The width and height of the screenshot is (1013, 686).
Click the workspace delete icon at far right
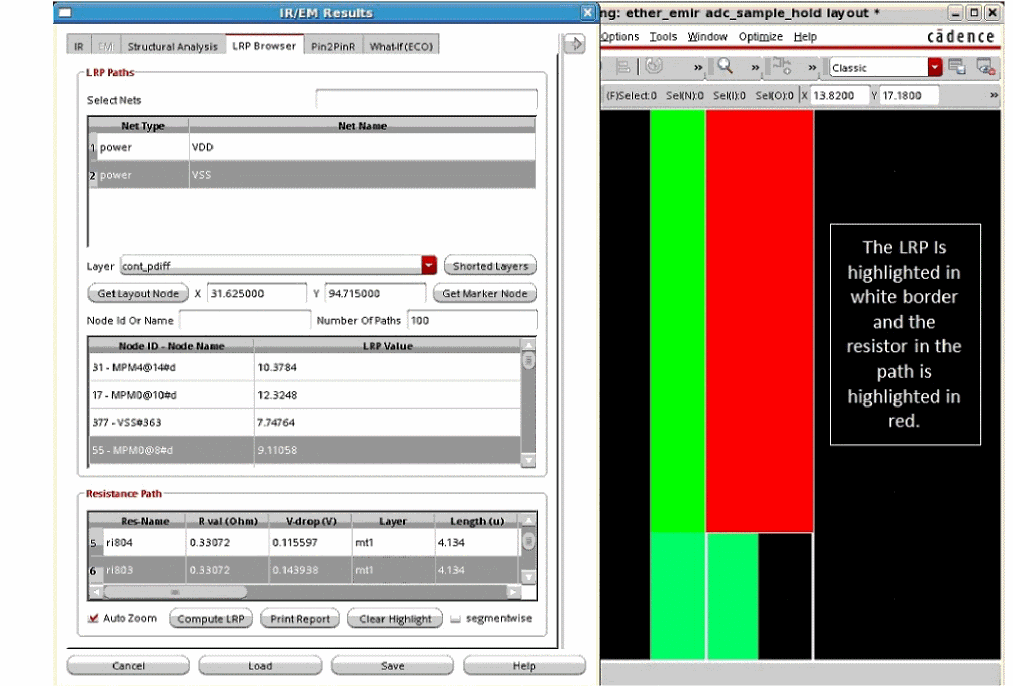pyautogui.click(x=985, y=67)
